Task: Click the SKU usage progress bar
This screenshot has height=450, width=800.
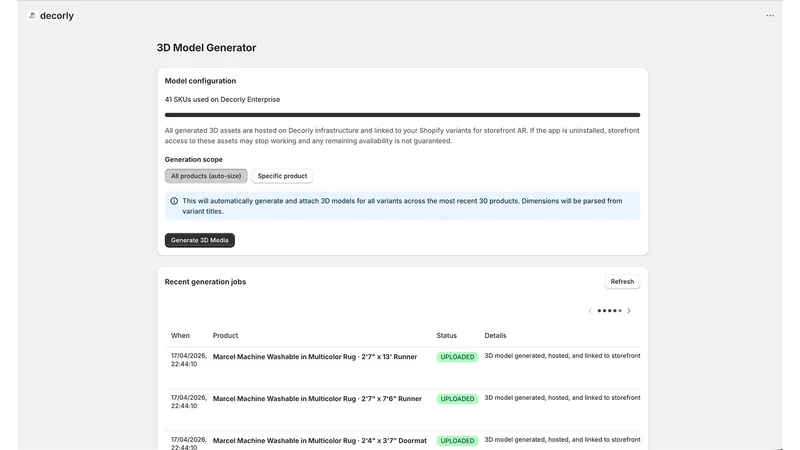Action: pyautogui.click(x=402, y=115)
